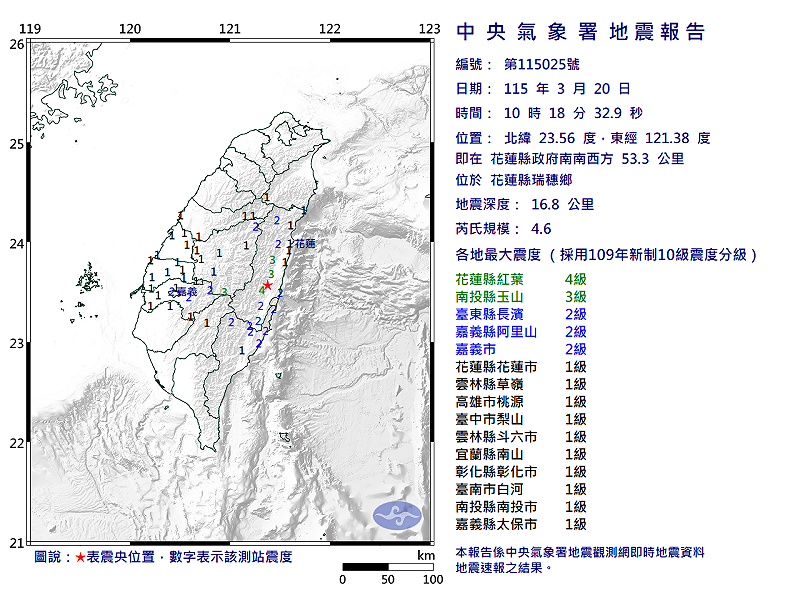Click the 花蓮 city label on the map
The height and width of the screenshot is (600, 800).
(303, 243)
